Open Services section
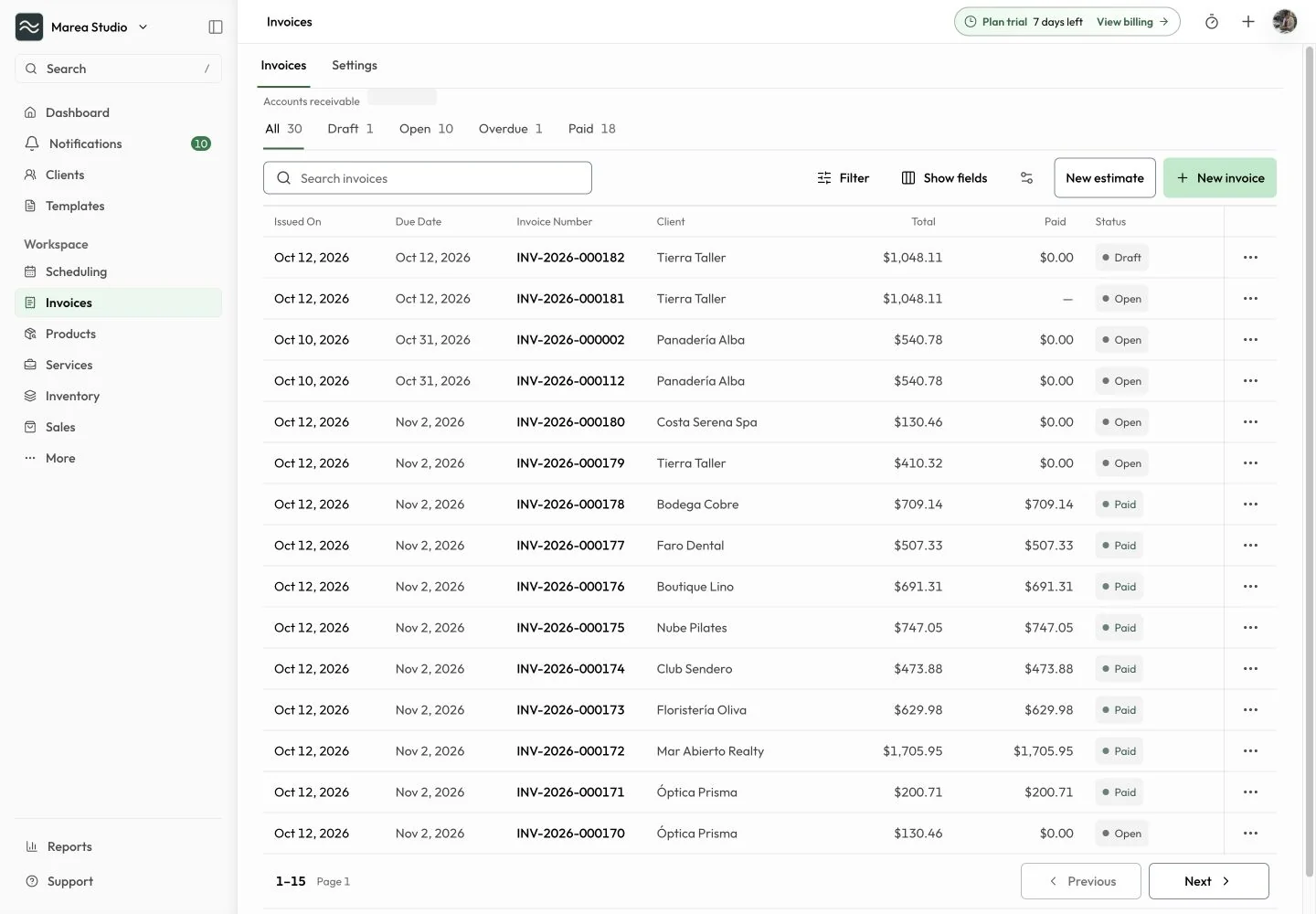 [118, 365]
